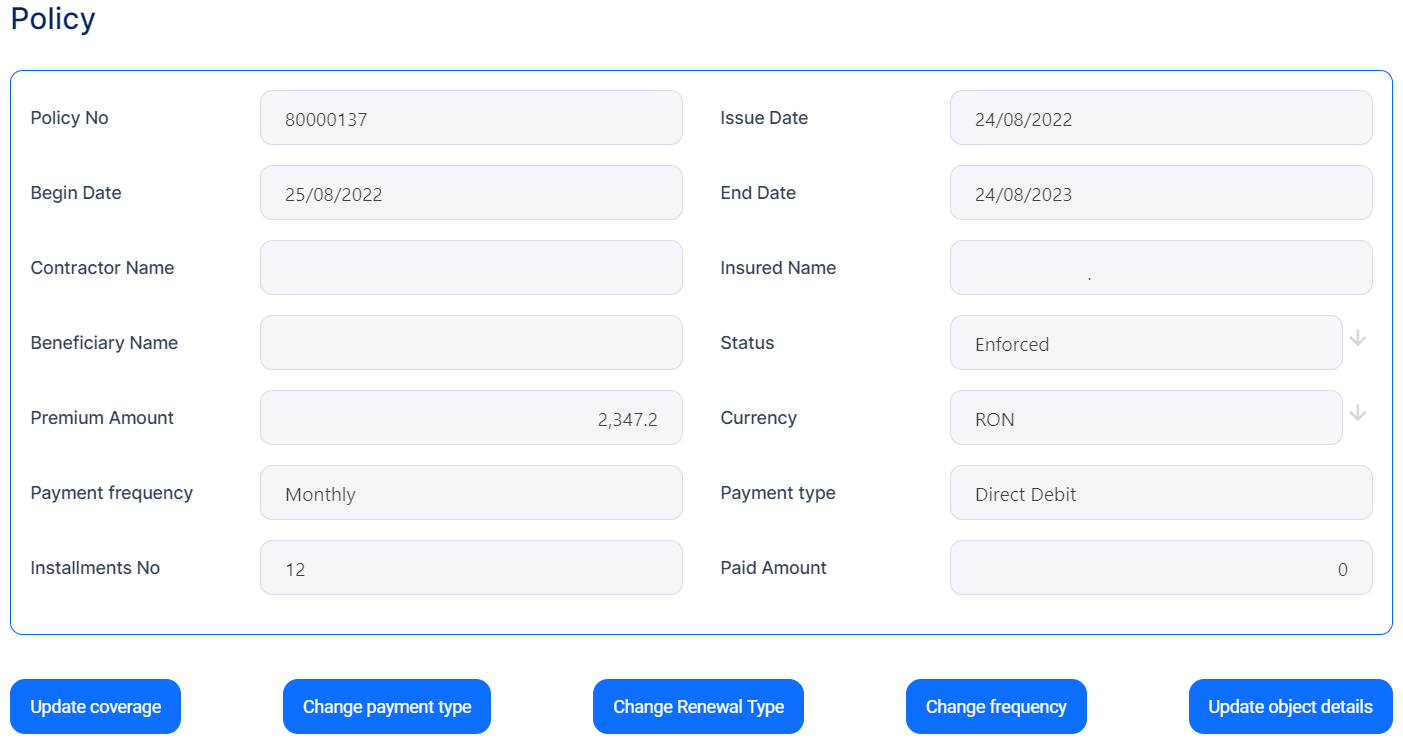This screenshot has height=743, width=1403.
Task: Select the Begin Date field
Action: click(x=471, y=193)
